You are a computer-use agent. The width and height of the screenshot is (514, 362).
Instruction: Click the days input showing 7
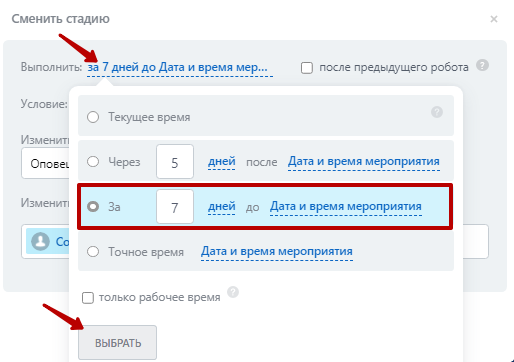(175, 207)
